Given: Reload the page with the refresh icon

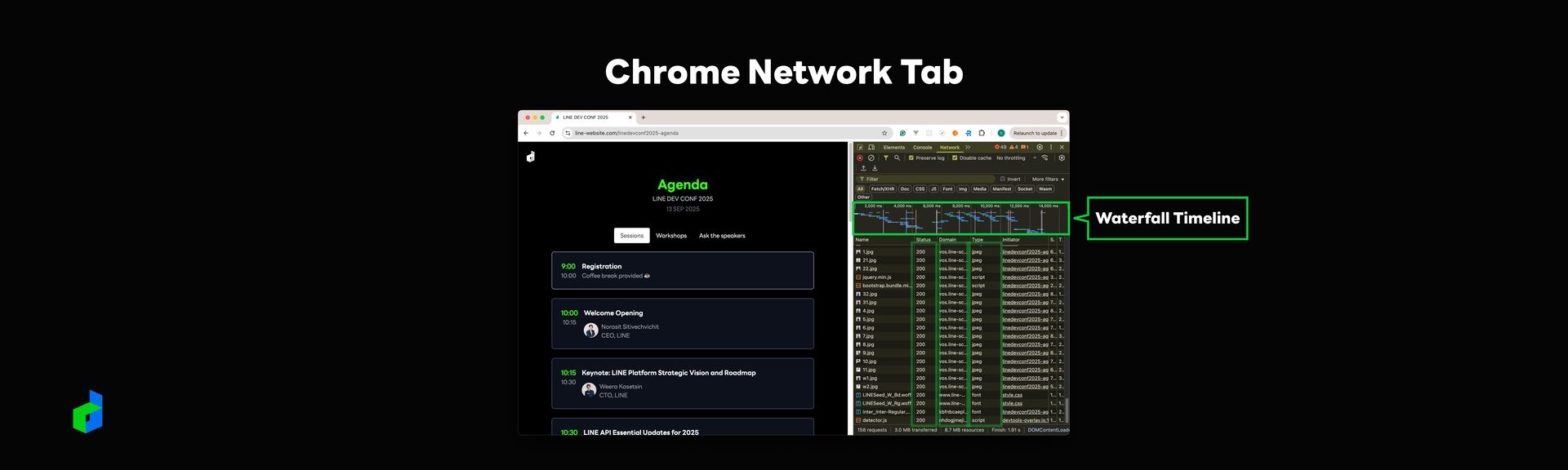Looking at the screenshot, I should (x=552, y=133).
